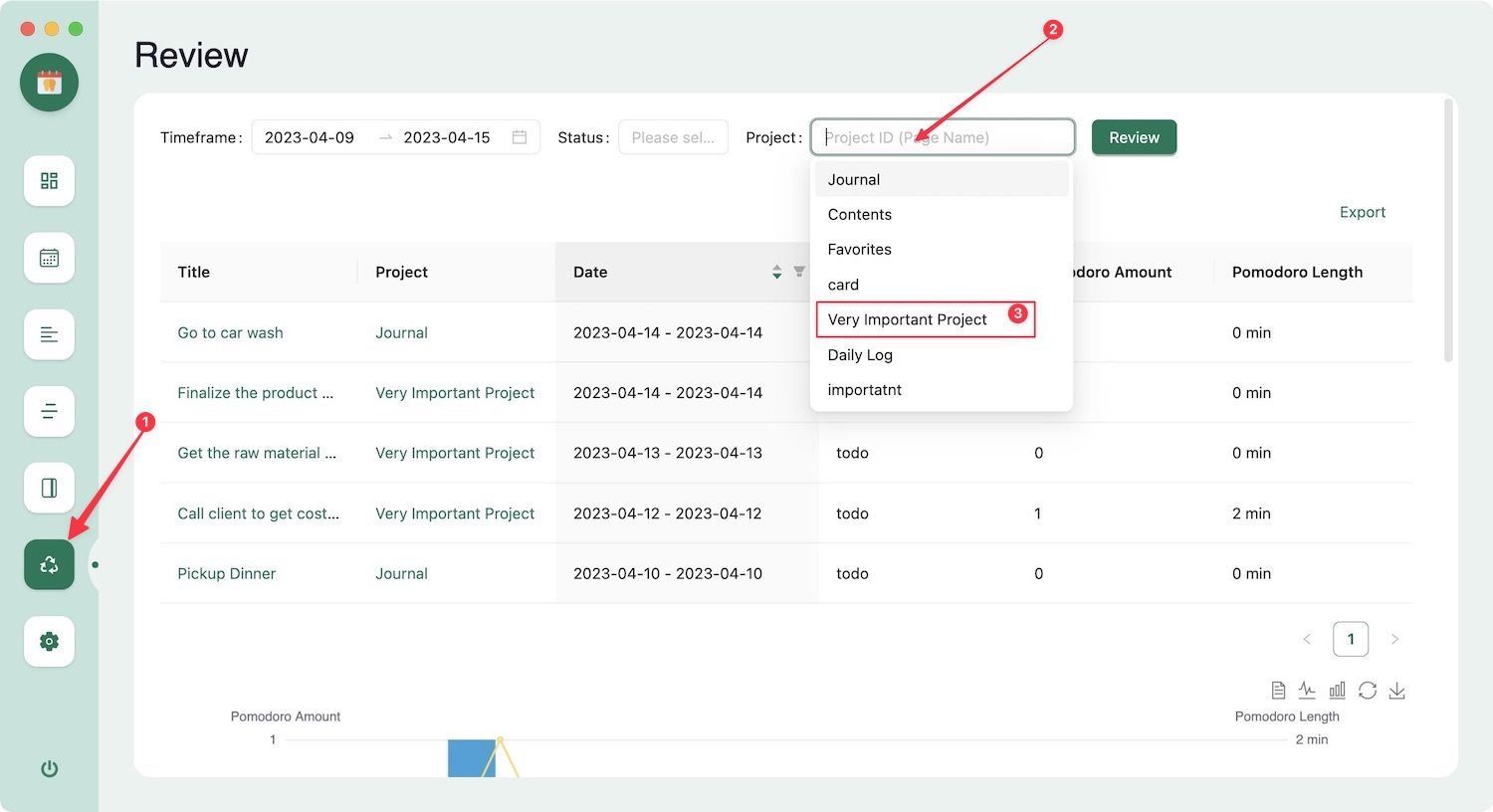Sort table by Date column arrows

point(776,272)
